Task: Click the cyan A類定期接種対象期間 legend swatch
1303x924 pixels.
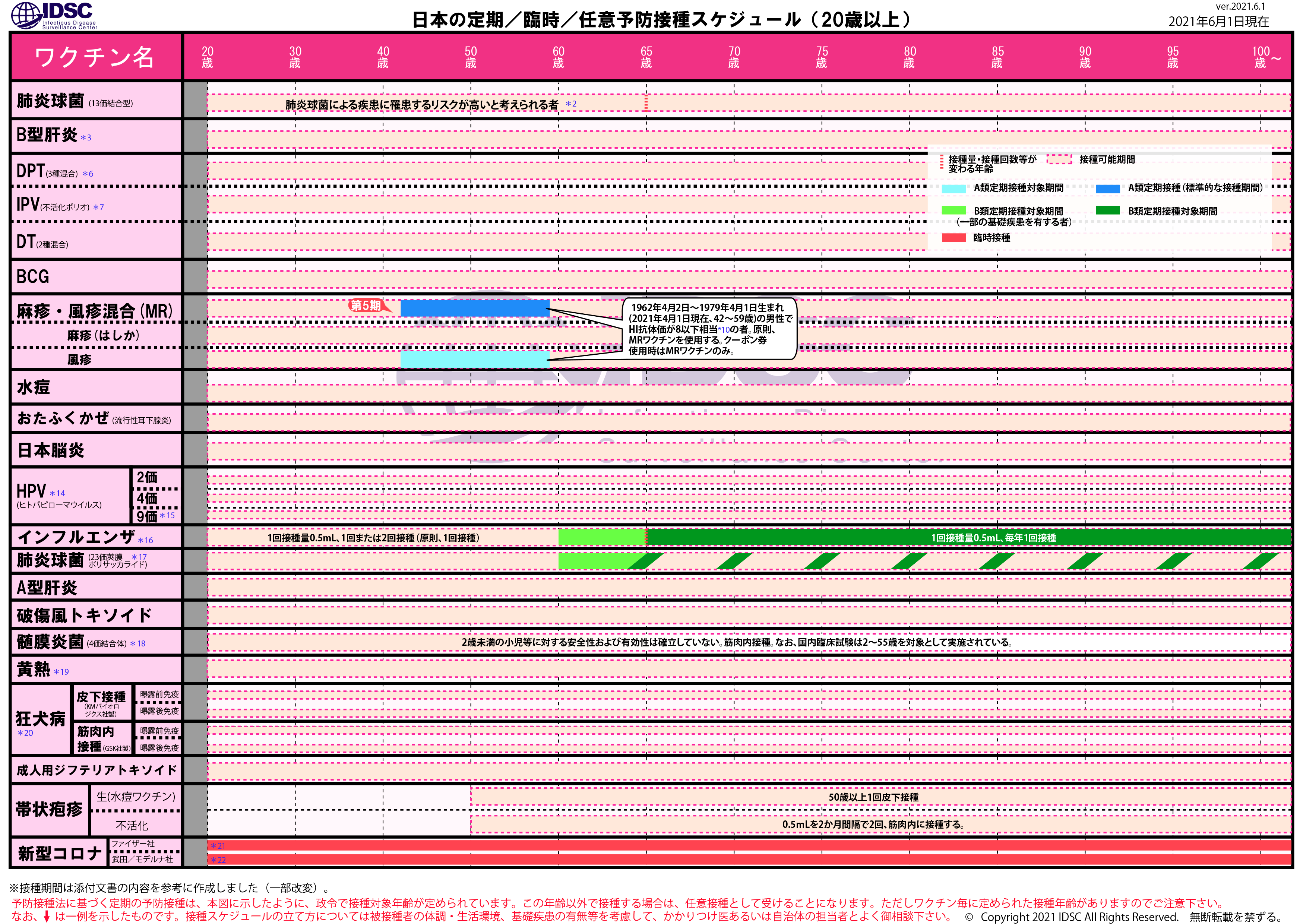Action: click(953, 188)
